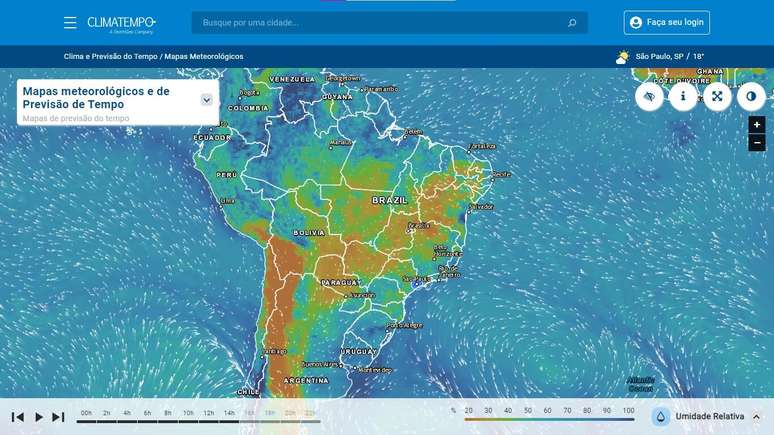Click Faça seu login button
774x435 pixels.
[x=667, y=22]
